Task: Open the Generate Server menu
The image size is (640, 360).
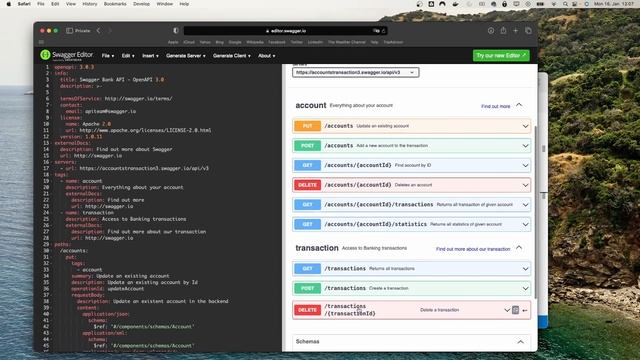Action: (x=186, y=56)
